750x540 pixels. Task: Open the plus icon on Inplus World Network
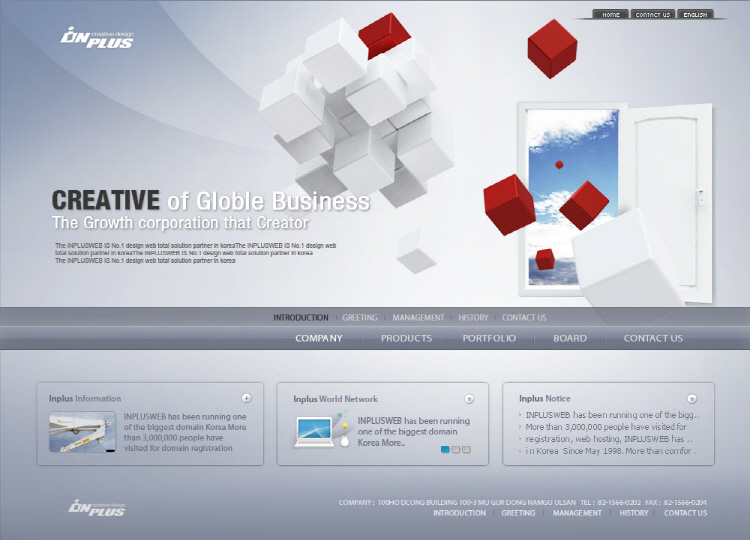(469, 398)
